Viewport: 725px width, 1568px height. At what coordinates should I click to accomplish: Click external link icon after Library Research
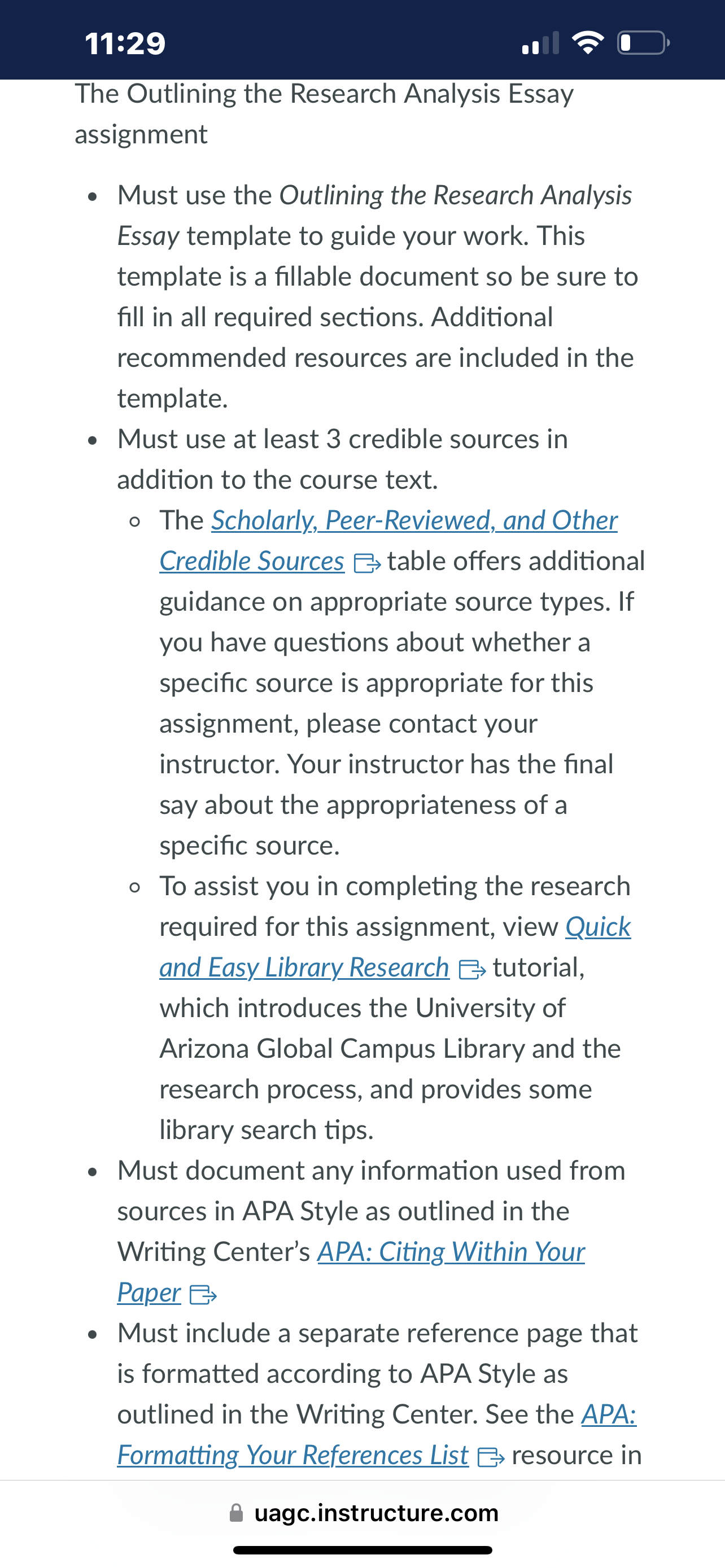coord(473,969)
